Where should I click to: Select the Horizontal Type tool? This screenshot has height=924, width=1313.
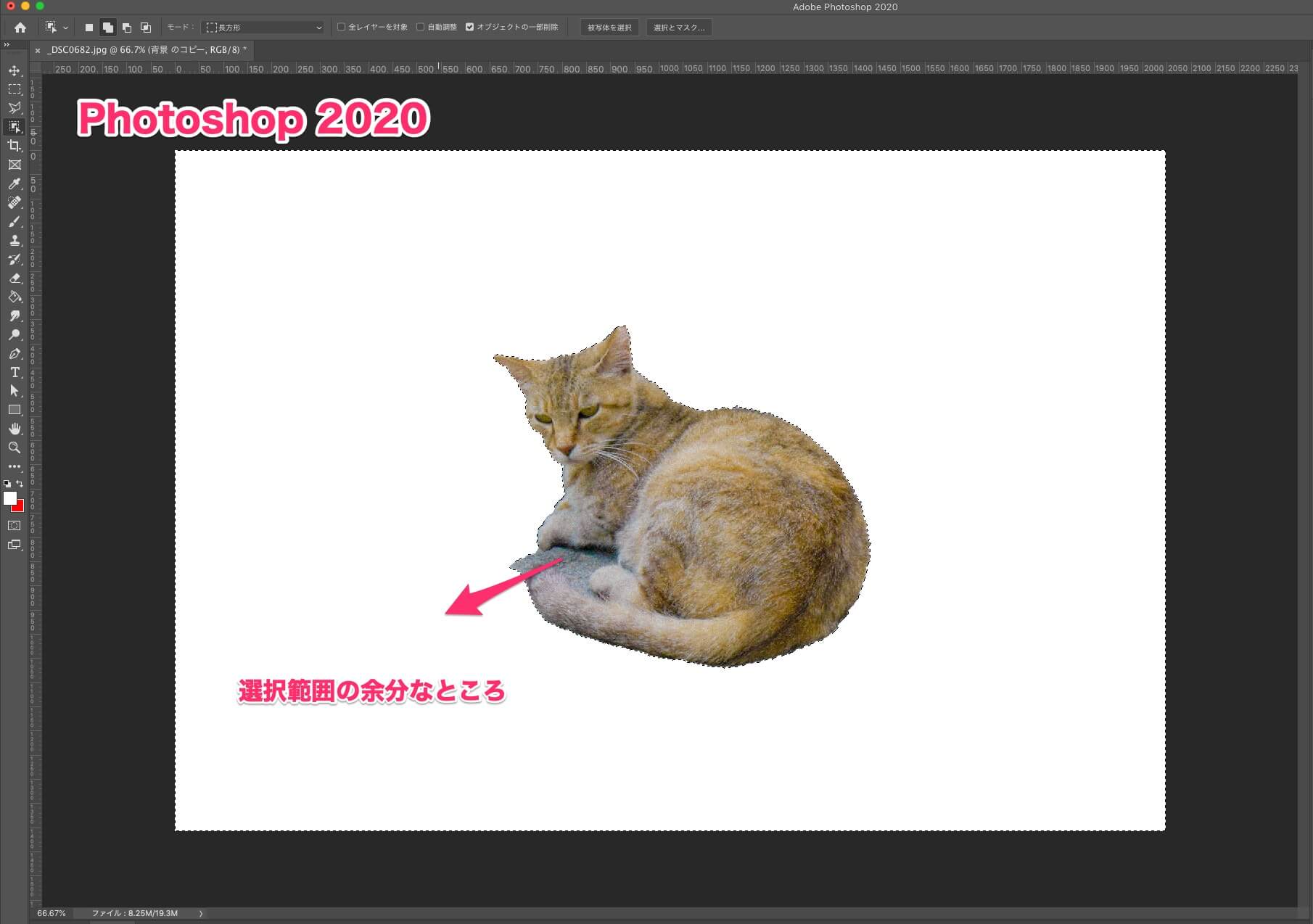[15, 372]
